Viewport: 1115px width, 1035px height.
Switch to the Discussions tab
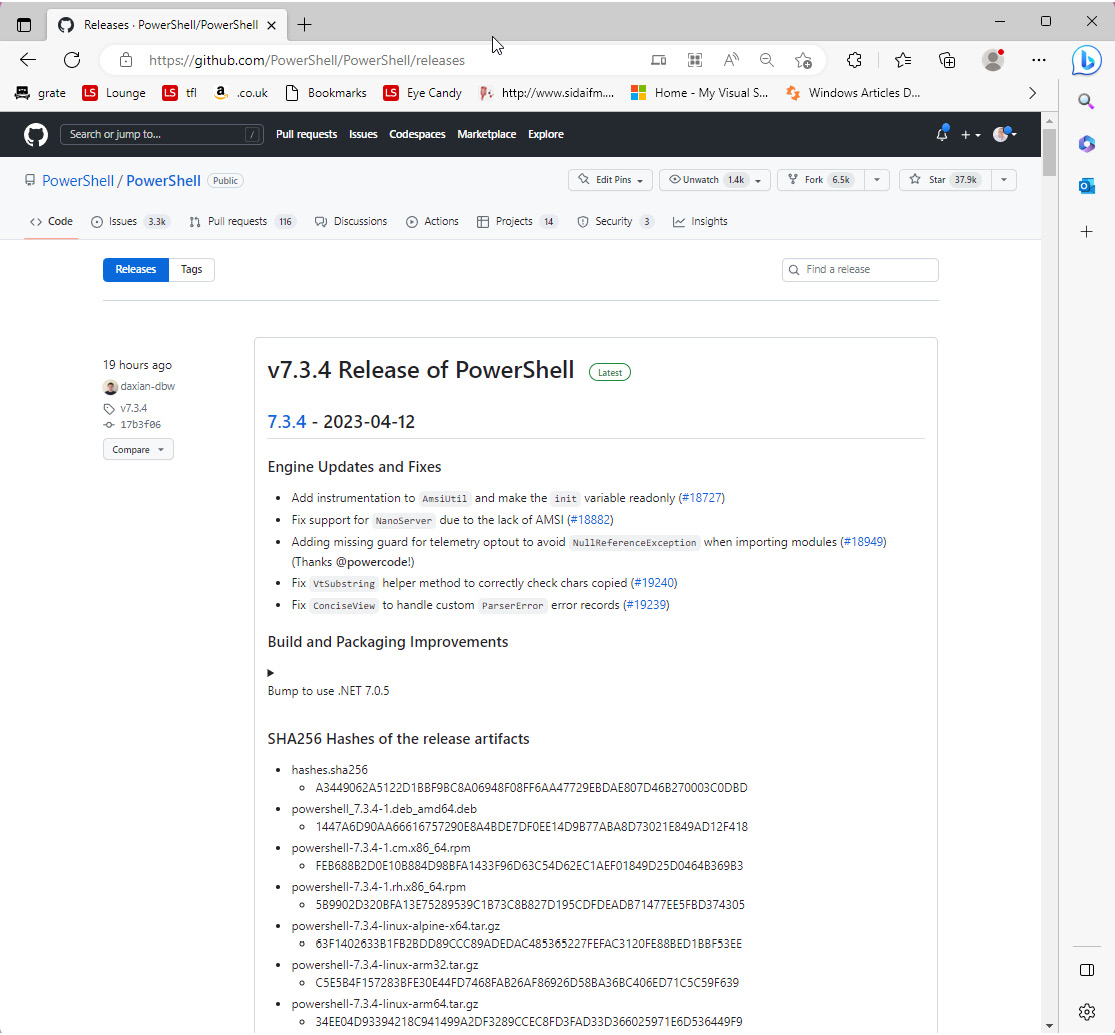click(351, 222)
